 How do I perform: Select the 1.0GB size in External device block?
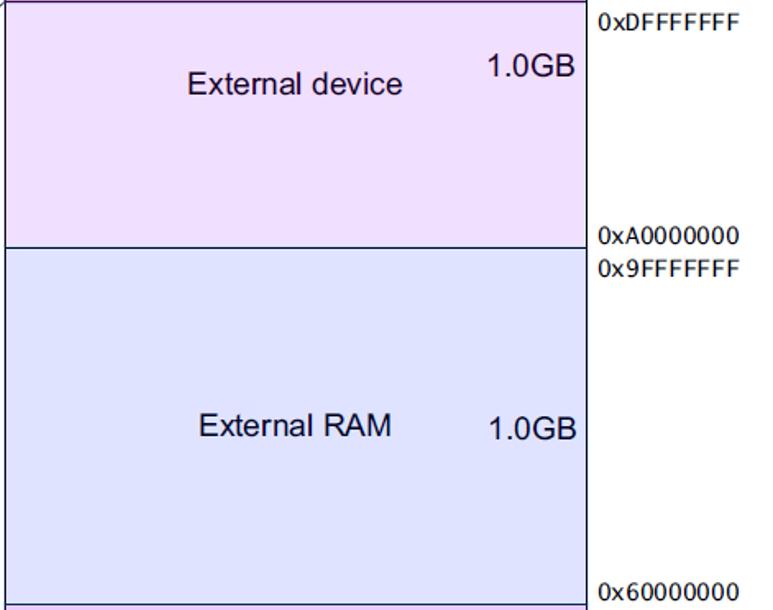click(531, 67)
